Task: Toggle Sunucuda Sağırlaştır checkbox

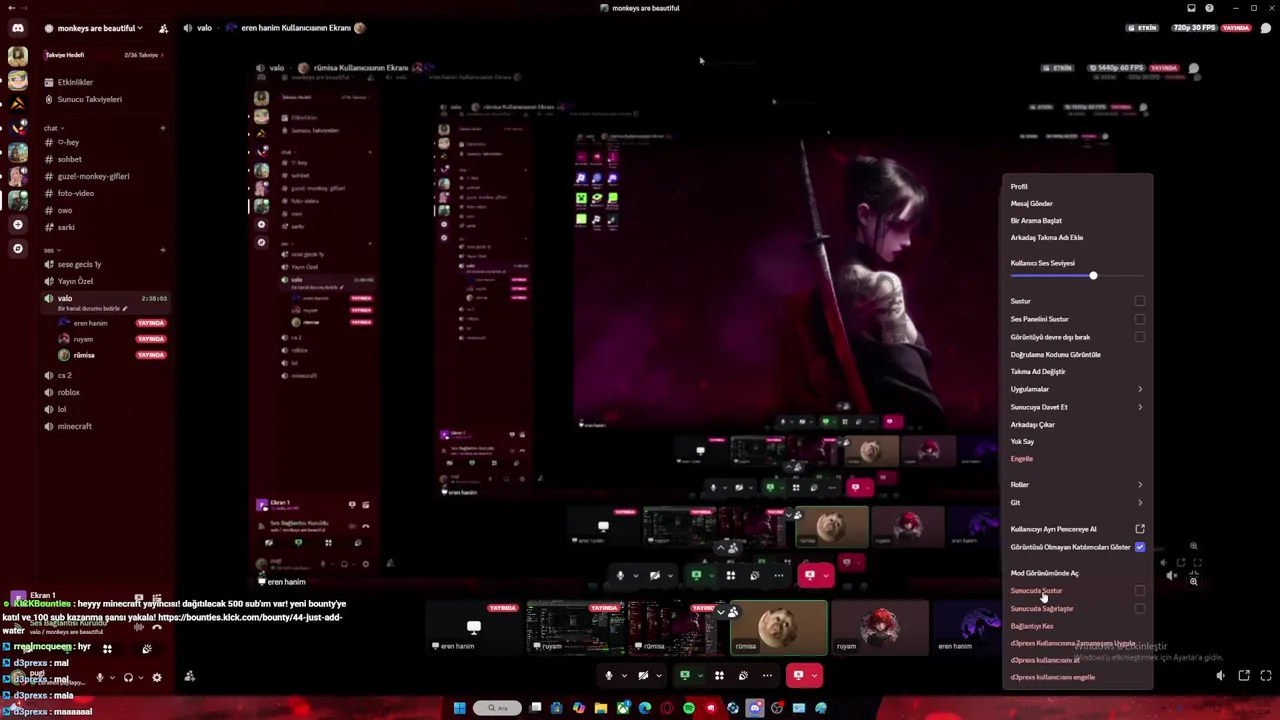Action: 1139,609
